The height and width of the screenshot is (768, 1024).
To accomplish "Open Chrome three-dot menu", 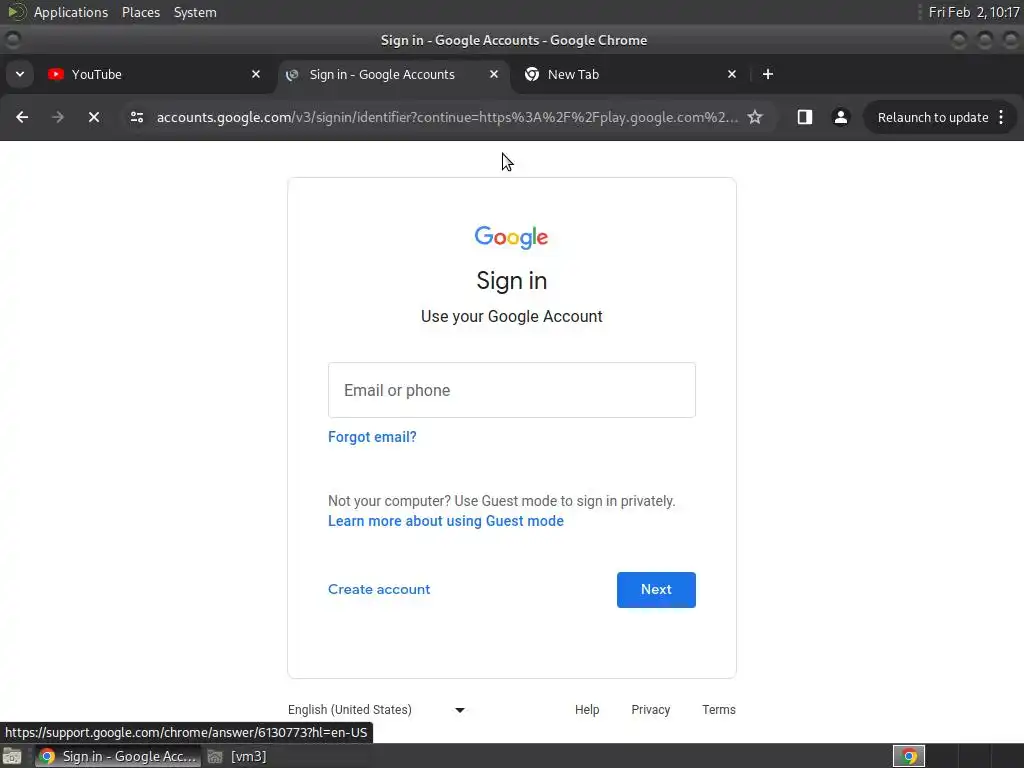I will [x=1001, y=118].
